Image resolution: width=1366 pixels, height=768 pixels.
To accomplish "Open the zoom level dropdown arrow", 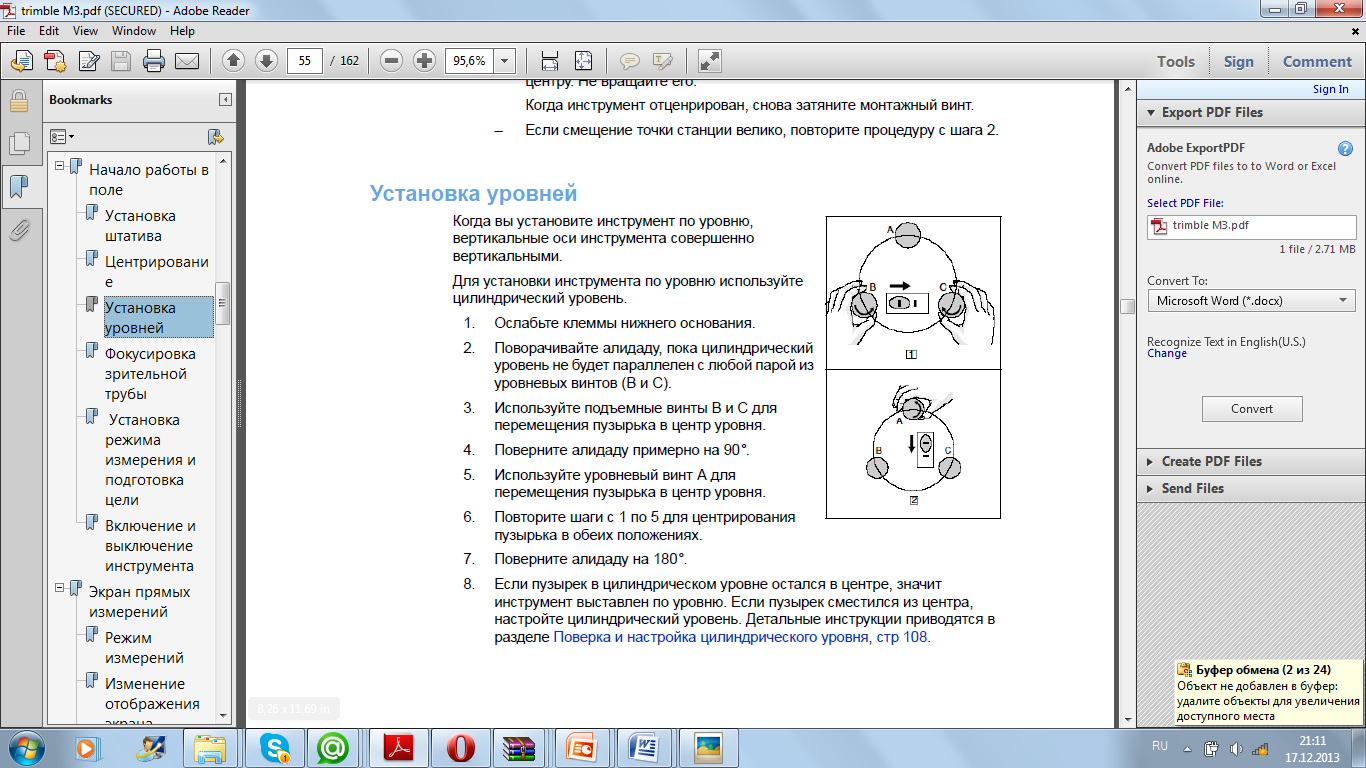I will [505, 61].
